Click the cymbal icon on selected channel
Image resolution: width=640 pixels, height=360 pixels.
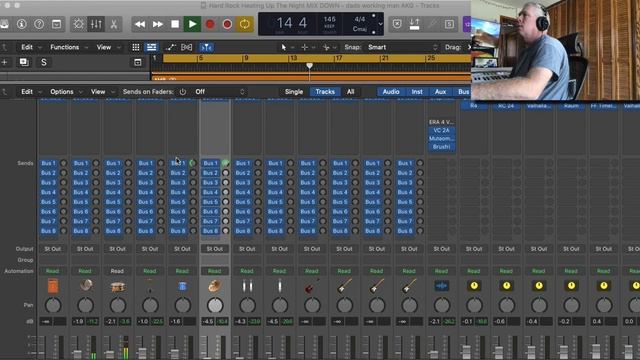[215, 286]
